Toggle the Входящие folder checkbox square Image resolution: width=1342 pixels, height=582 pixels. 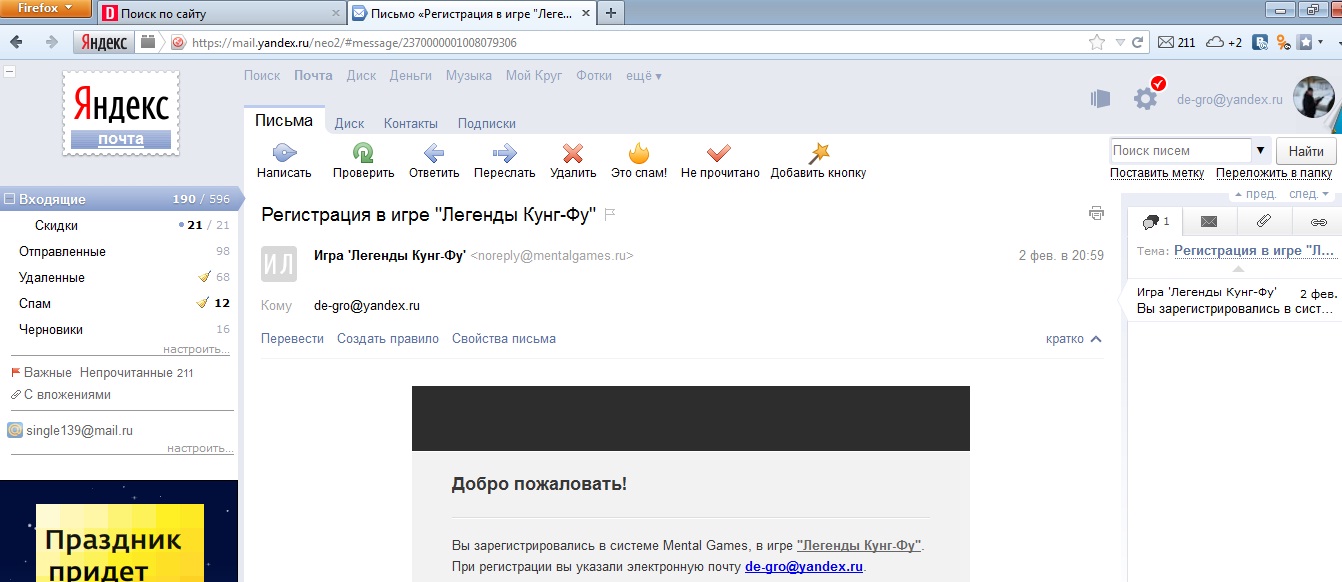coord(9,199)
